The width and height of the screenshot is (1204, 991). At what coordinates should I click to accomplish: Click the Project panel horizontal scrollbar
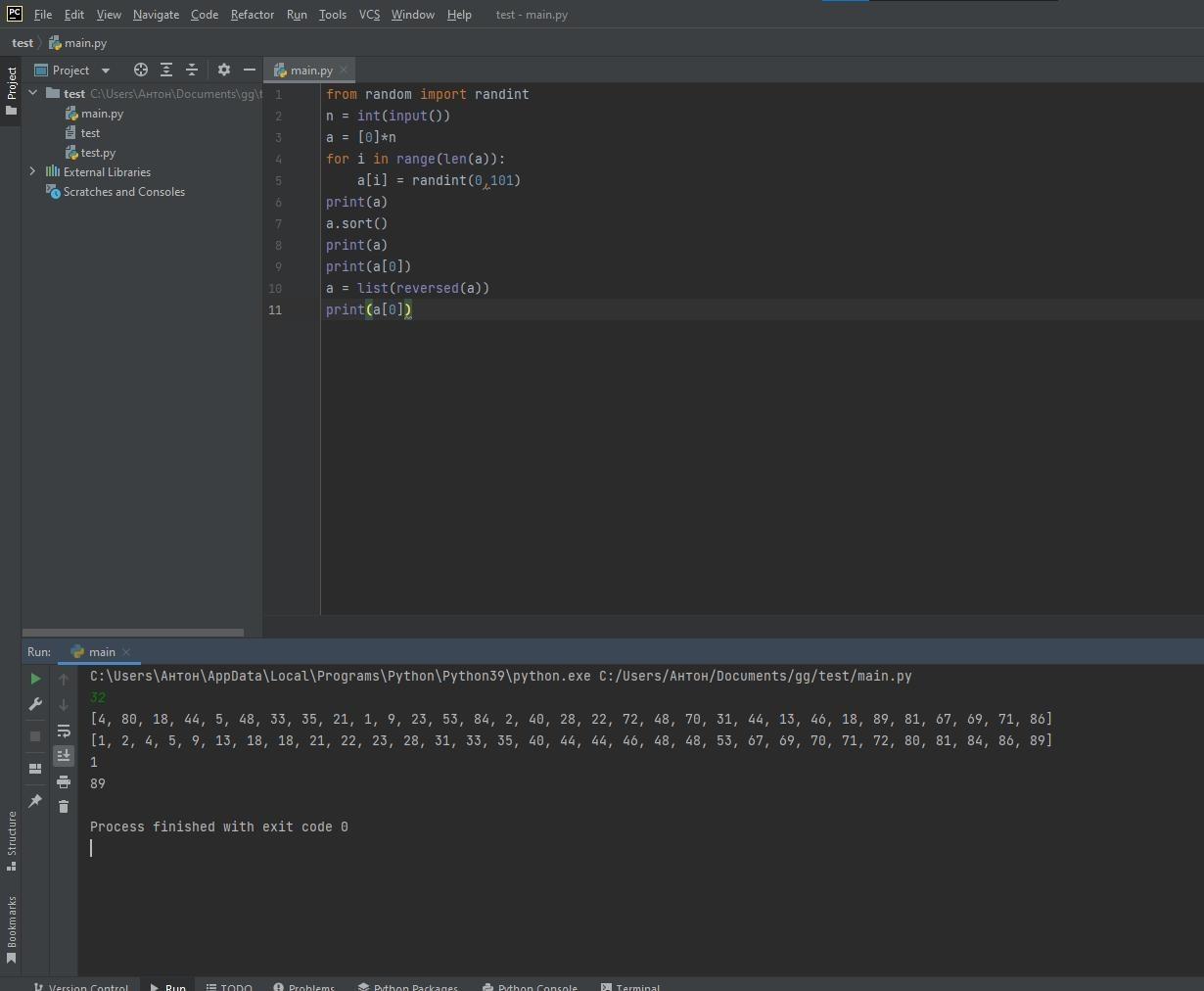click(133, 633)
